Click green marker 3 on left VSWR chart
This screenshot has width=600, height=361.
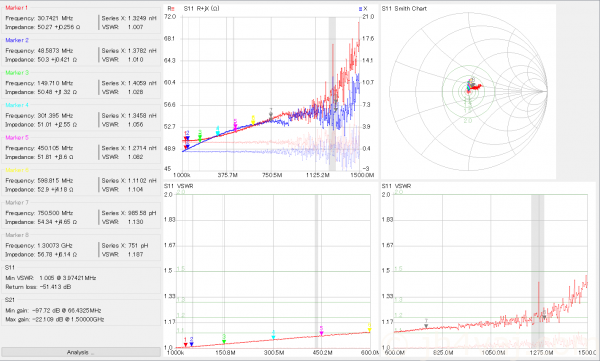224,339
